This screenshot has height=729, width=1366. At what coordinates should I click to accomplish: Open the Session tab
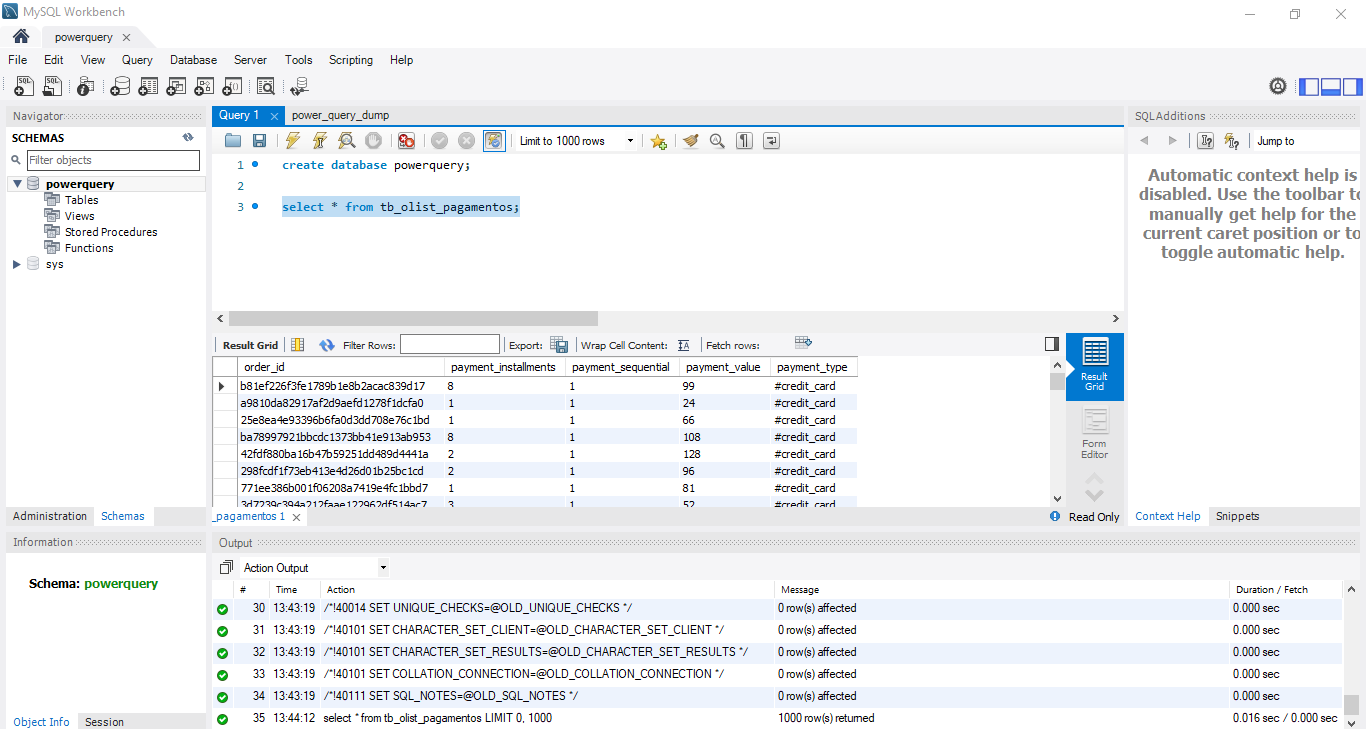tap(104, 722)
